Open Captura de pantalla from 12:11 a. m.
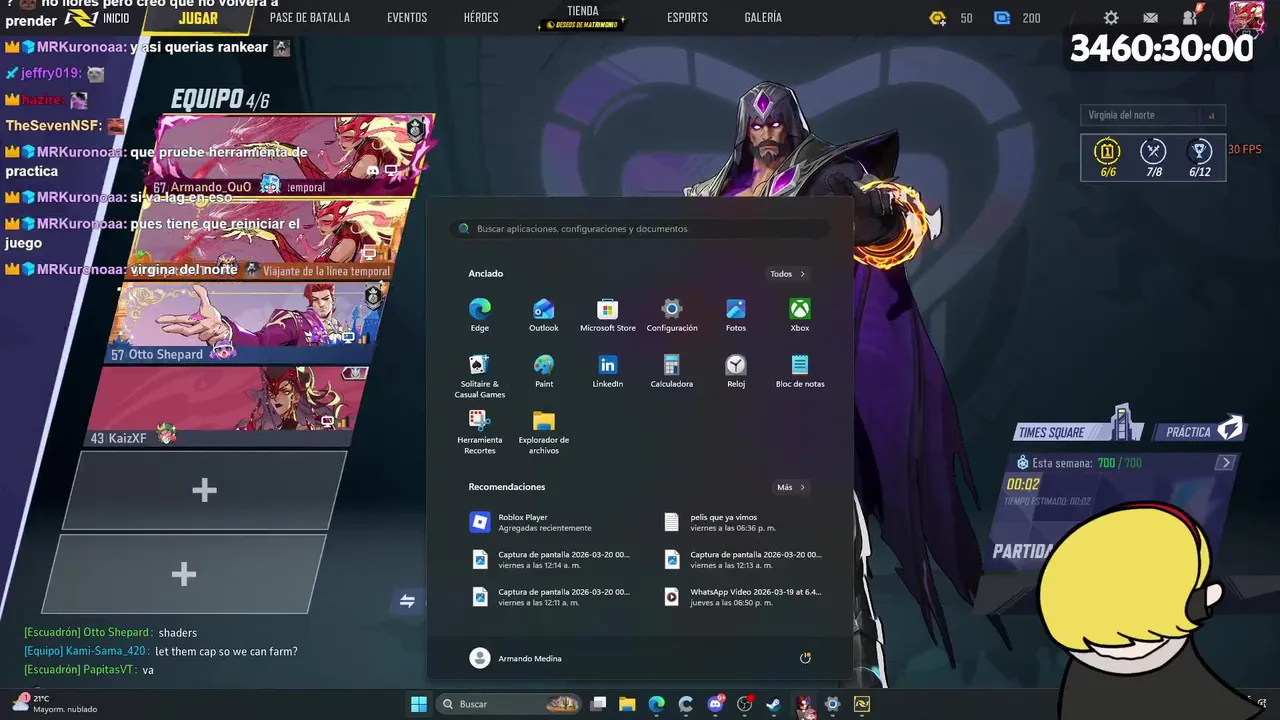Viewport: 1280px width, 720px height. click(x=550, y=596)
